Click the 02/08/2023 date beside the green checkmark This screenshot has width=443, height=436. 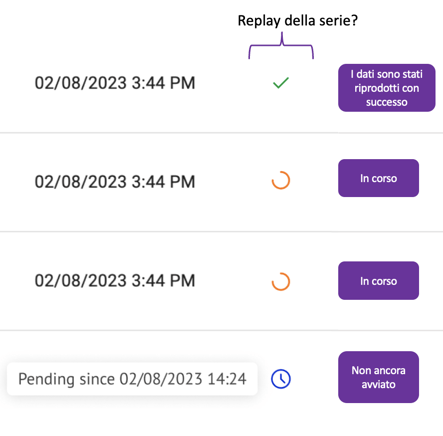(81, 83)
